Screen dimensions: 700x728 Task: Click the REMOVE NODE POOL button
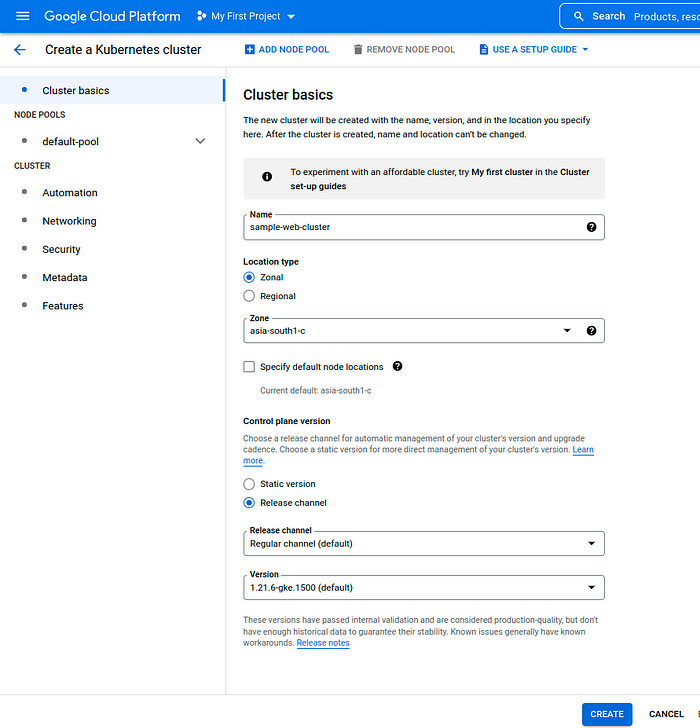click(404, 49)
